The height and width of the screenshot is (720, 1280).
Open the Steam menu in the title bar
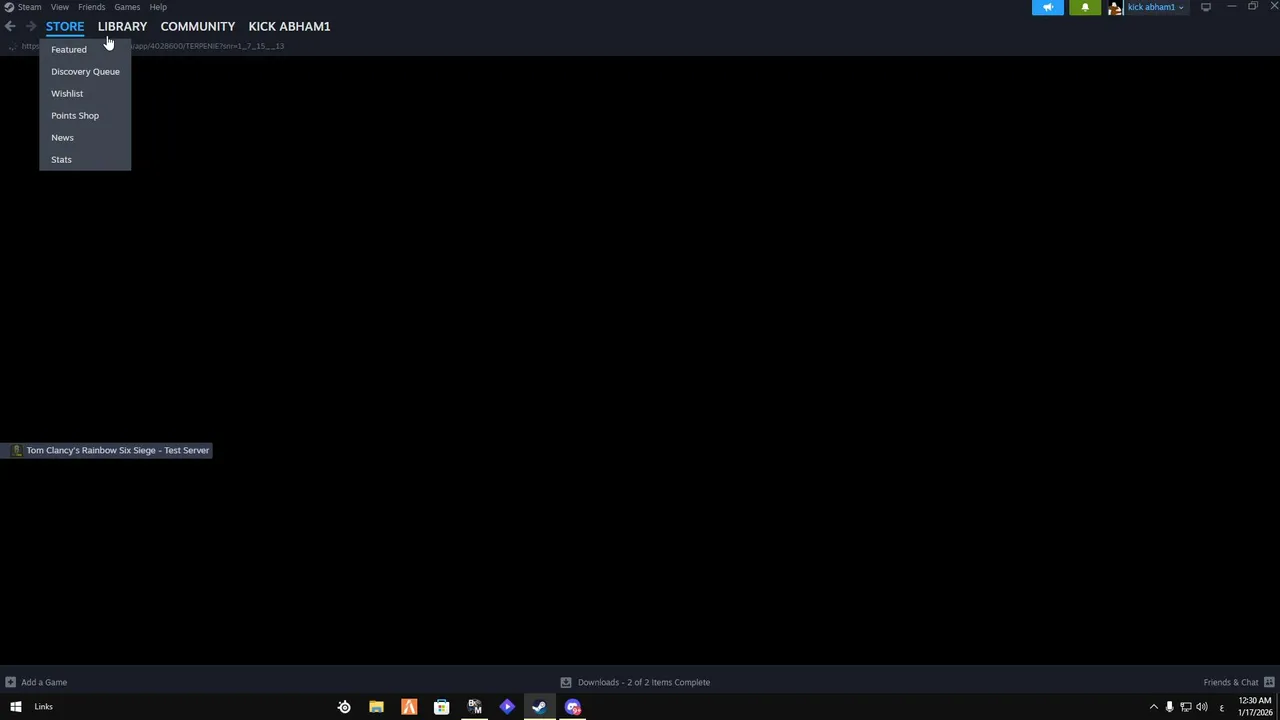(29, 7)
